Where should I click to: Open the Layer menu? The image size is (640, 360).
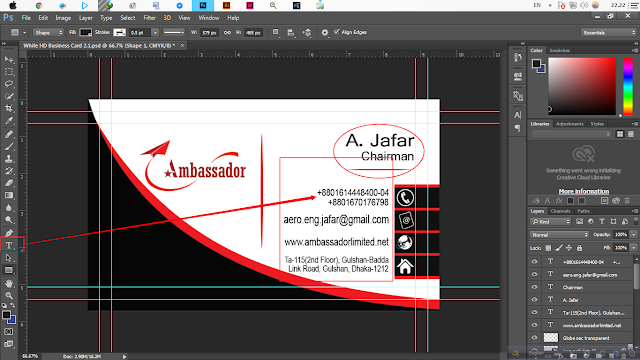click(86, 18)
